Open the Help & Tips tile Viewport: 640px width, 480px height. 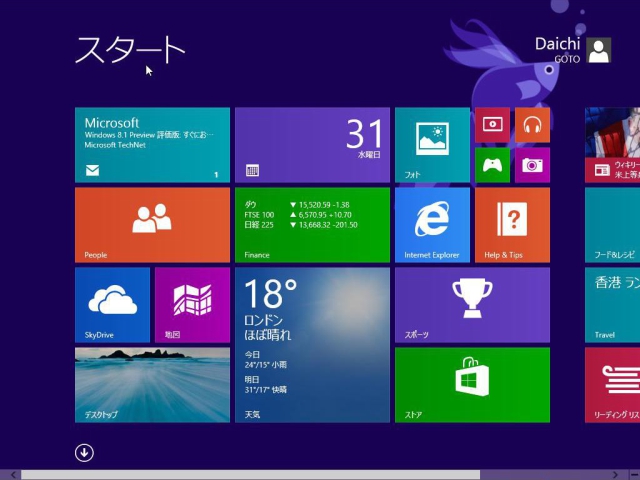coord(512,225)
